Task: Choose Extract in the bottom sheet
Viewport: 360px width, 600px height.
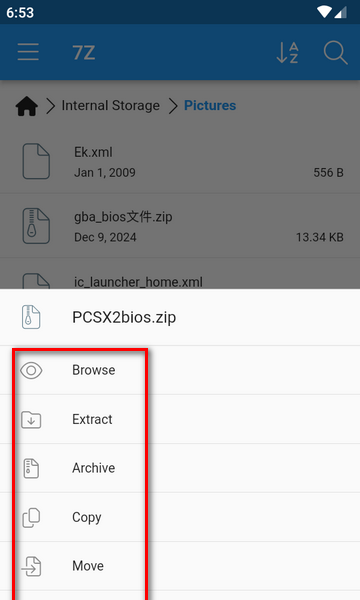Action: (180, 419)
